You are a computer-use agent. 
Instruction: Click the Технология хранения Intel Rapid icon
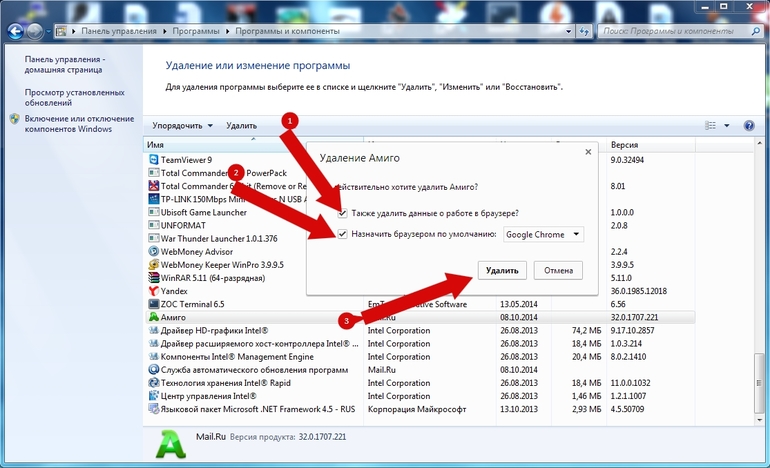154,383
